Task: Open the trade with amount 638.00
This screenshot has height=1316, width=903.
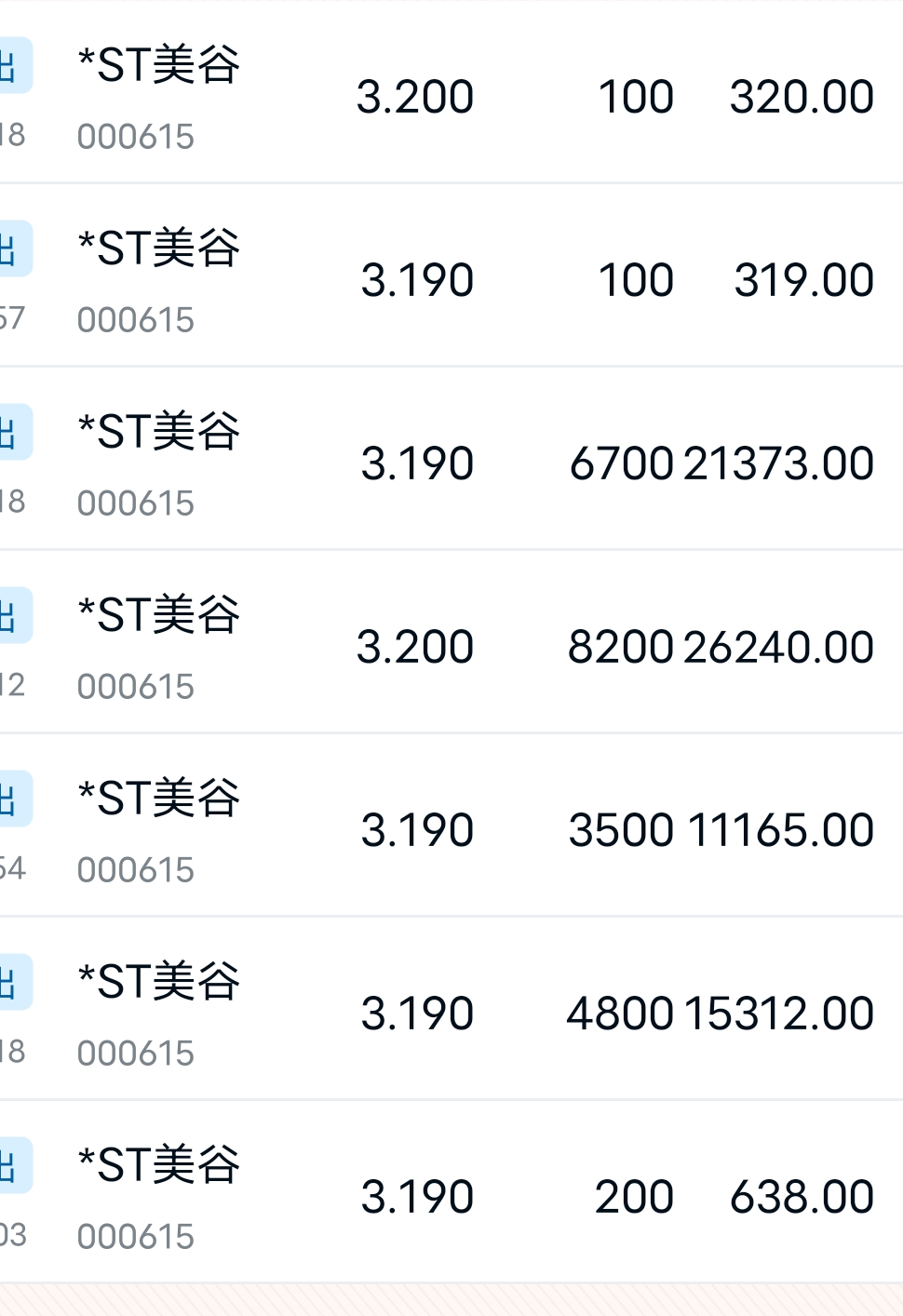Action: 451,1191
